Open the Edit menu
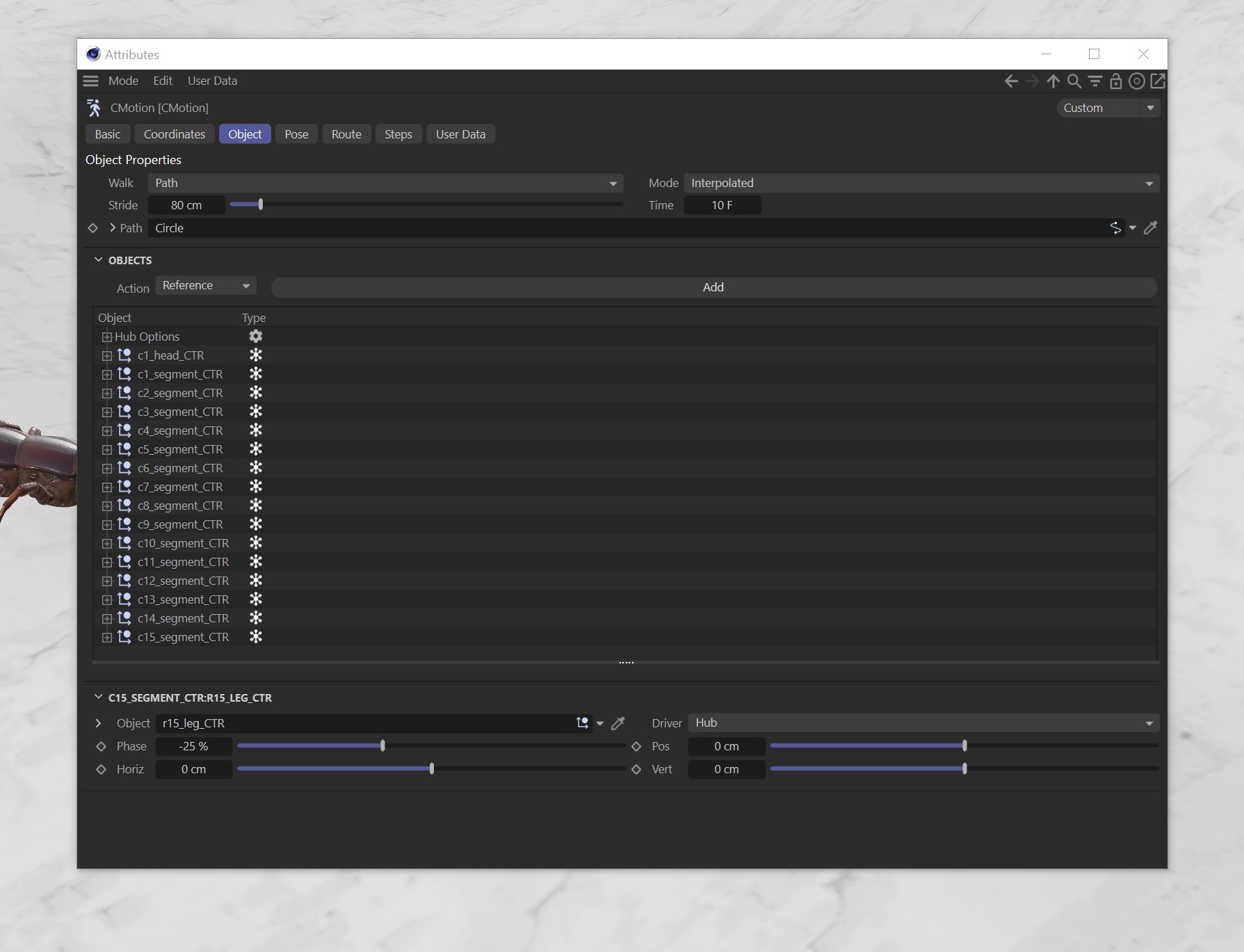This screenshot has height=952, width=1244. (x=163, y=81)
